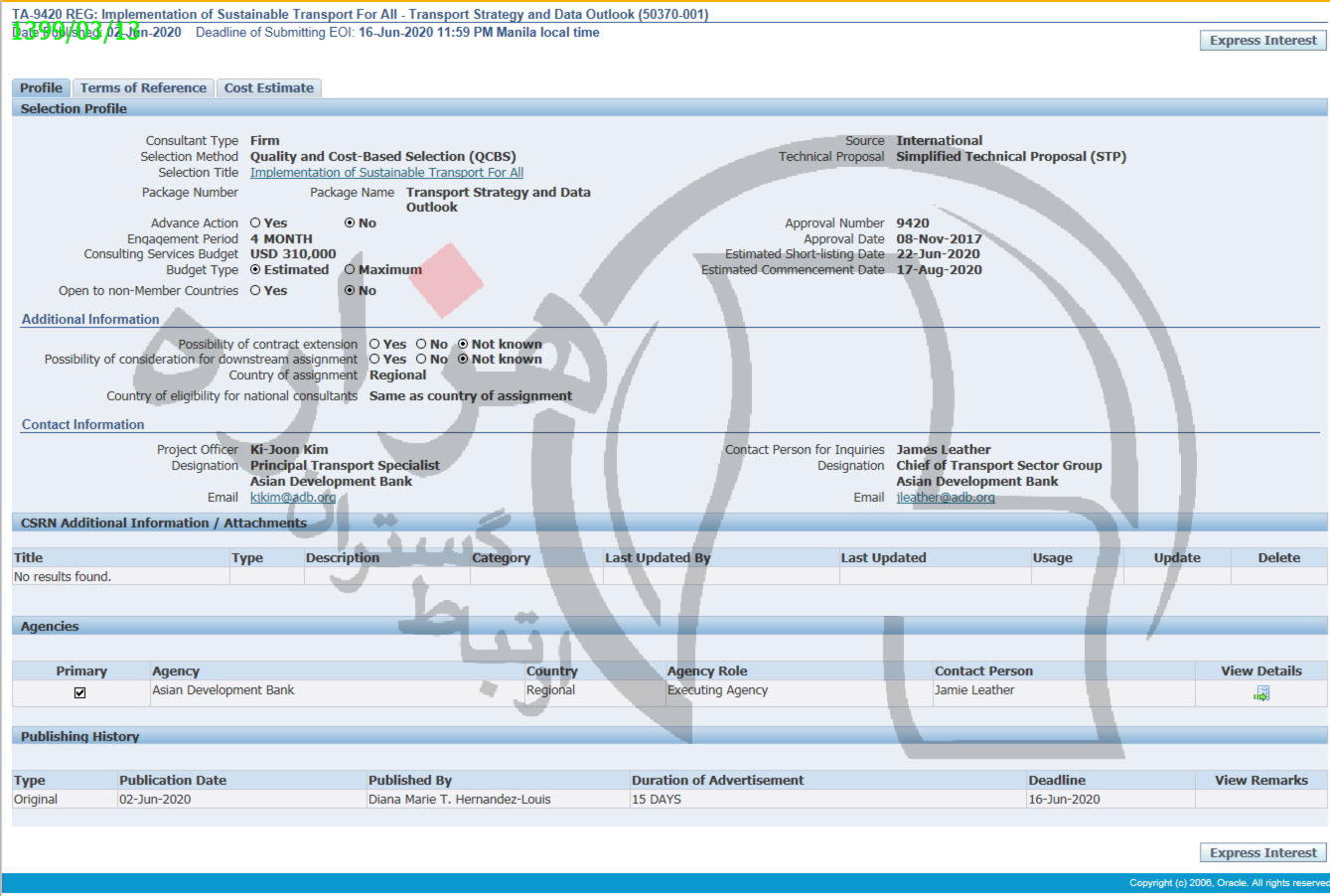Image resolution: width=1330 pixels, height=896 pixels.
Task: Toggle the Primary agency checkbox
Action: pos(80,692)
